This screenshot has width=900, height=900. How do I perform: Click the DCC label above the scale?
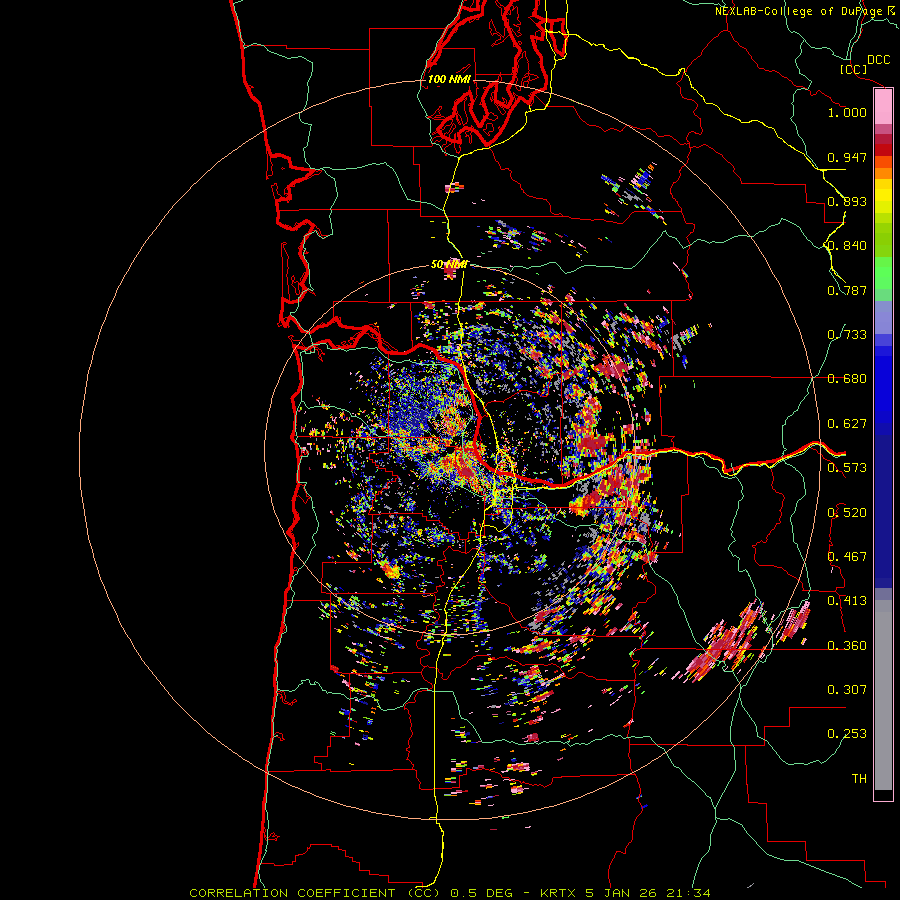pos(878,60)
